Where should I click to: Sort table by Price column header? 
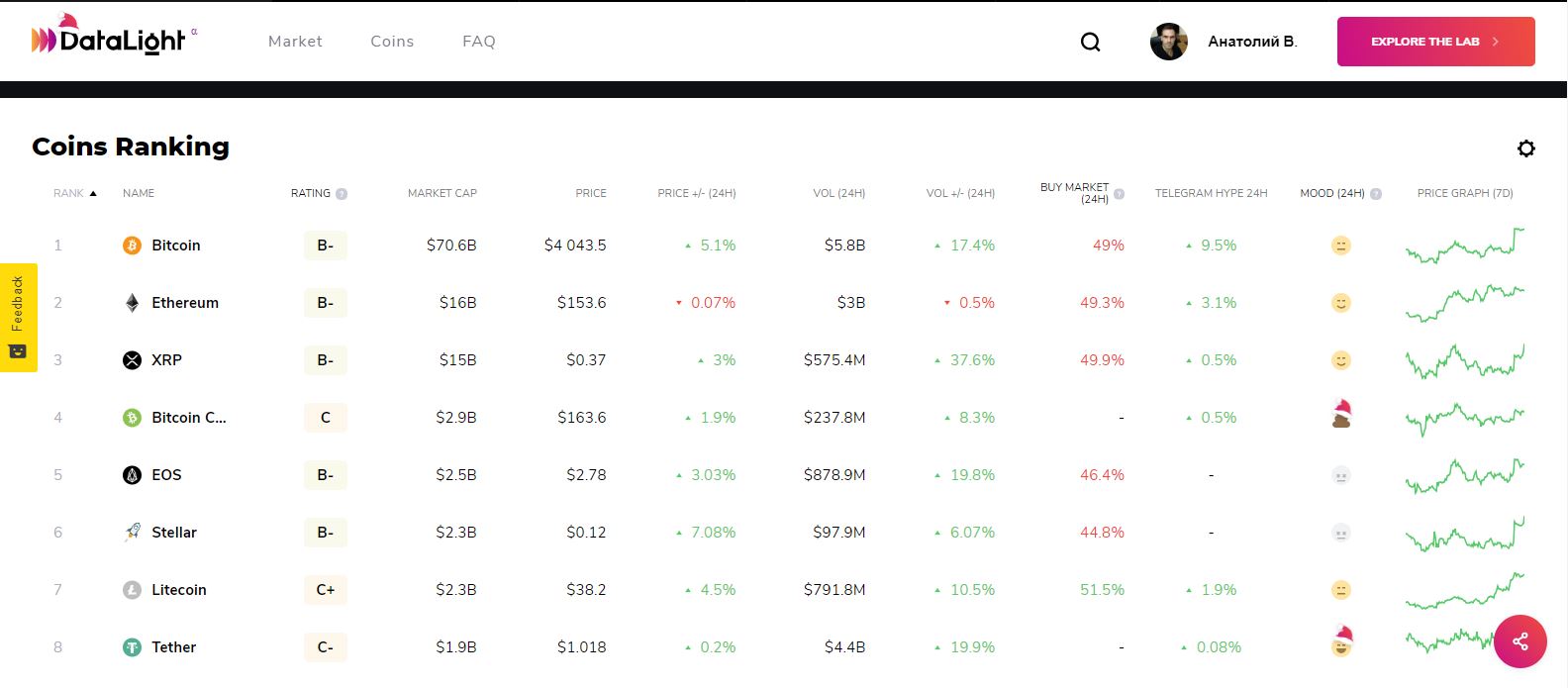[591, 193]
